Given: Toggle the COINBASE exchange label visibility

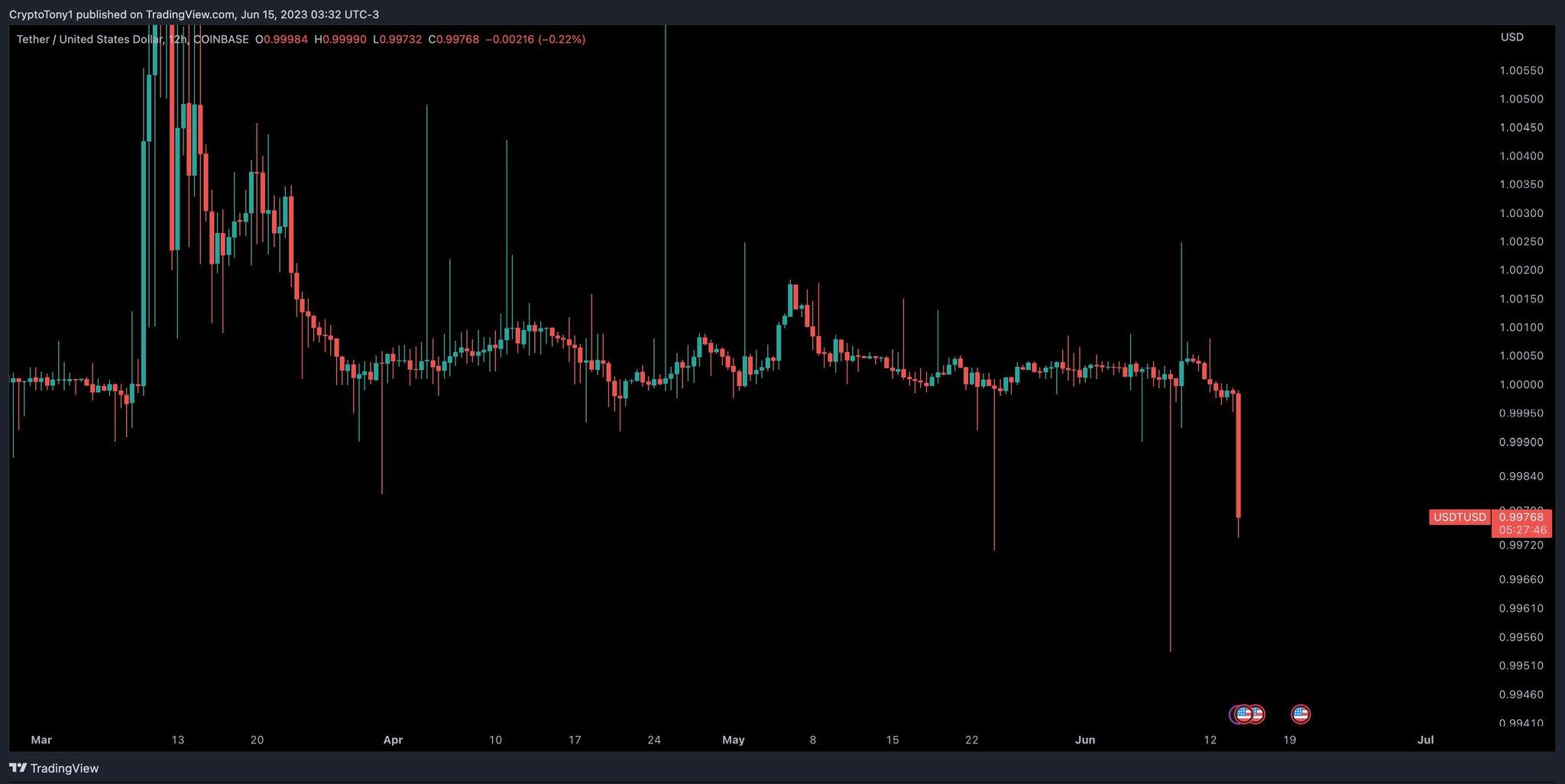Looking at the screenshot, I should [221, 39].
